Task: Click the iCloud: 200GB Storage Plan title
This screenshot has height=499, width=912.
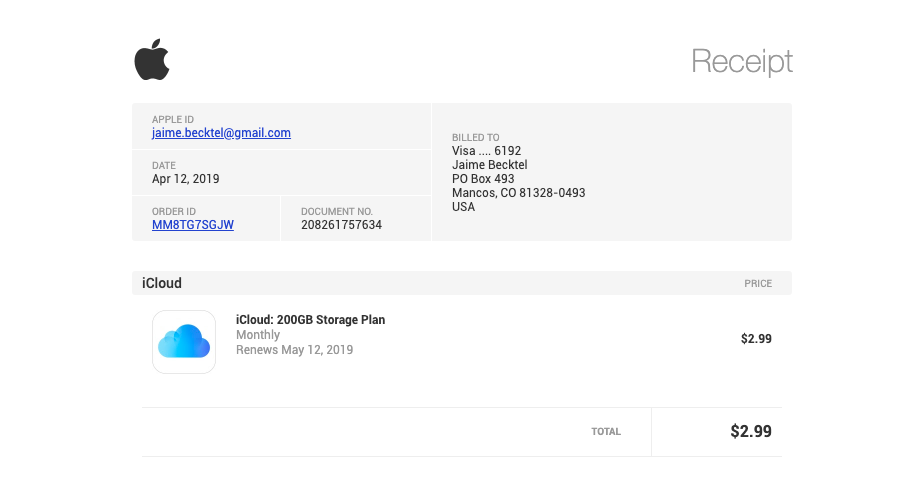Action: coord(310,320)
